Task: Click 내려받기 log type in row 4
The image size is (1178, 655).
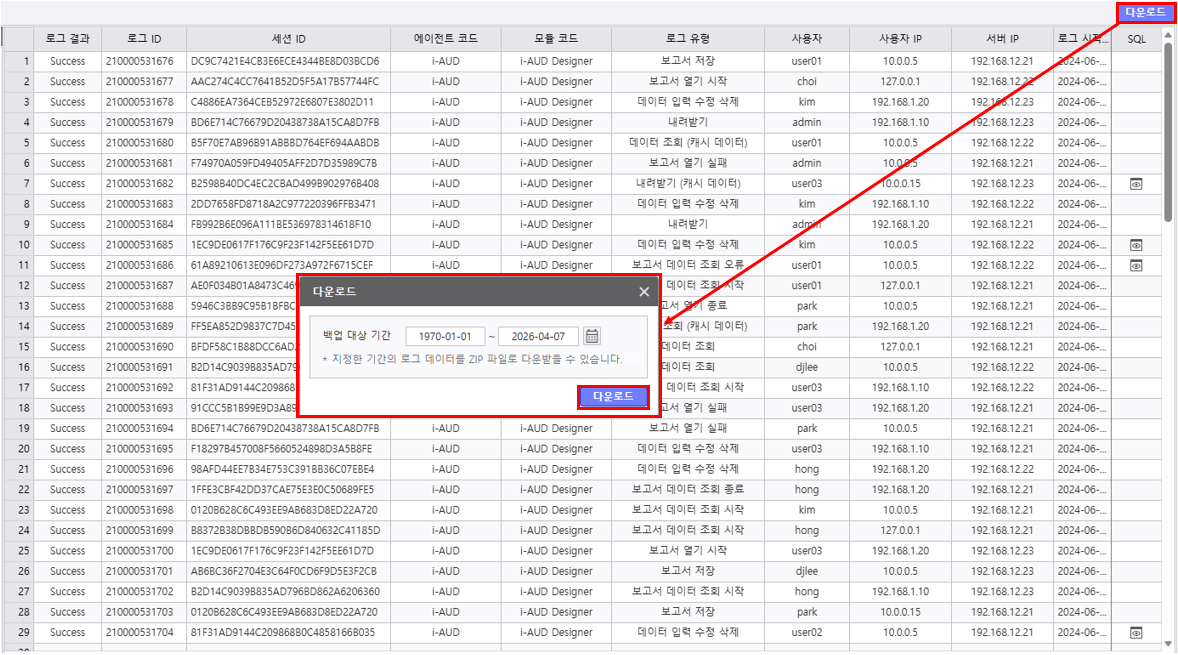Action: click(x=687, y=122)
